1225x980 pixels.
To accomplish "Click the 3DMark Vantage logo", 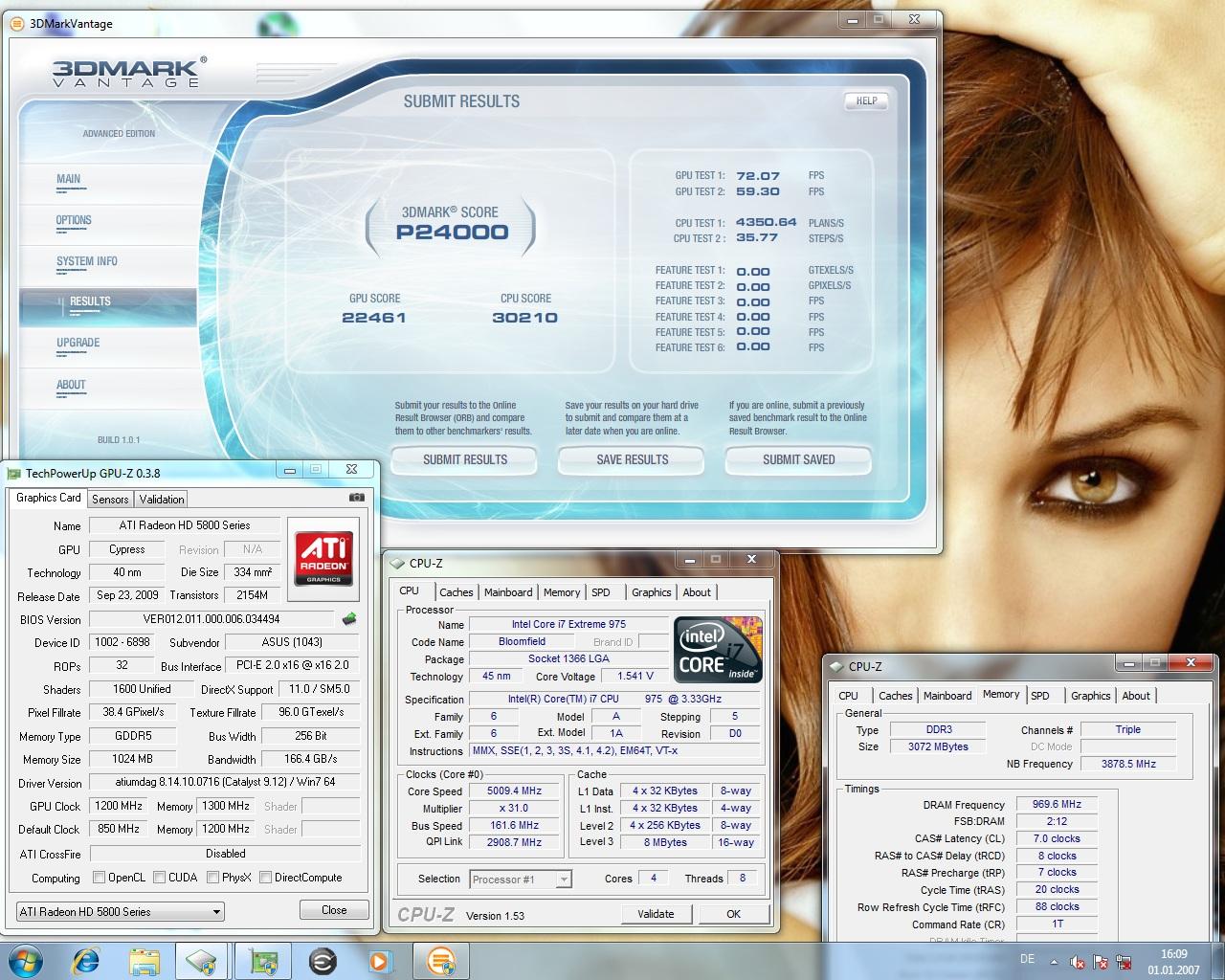I will point(128,74).
